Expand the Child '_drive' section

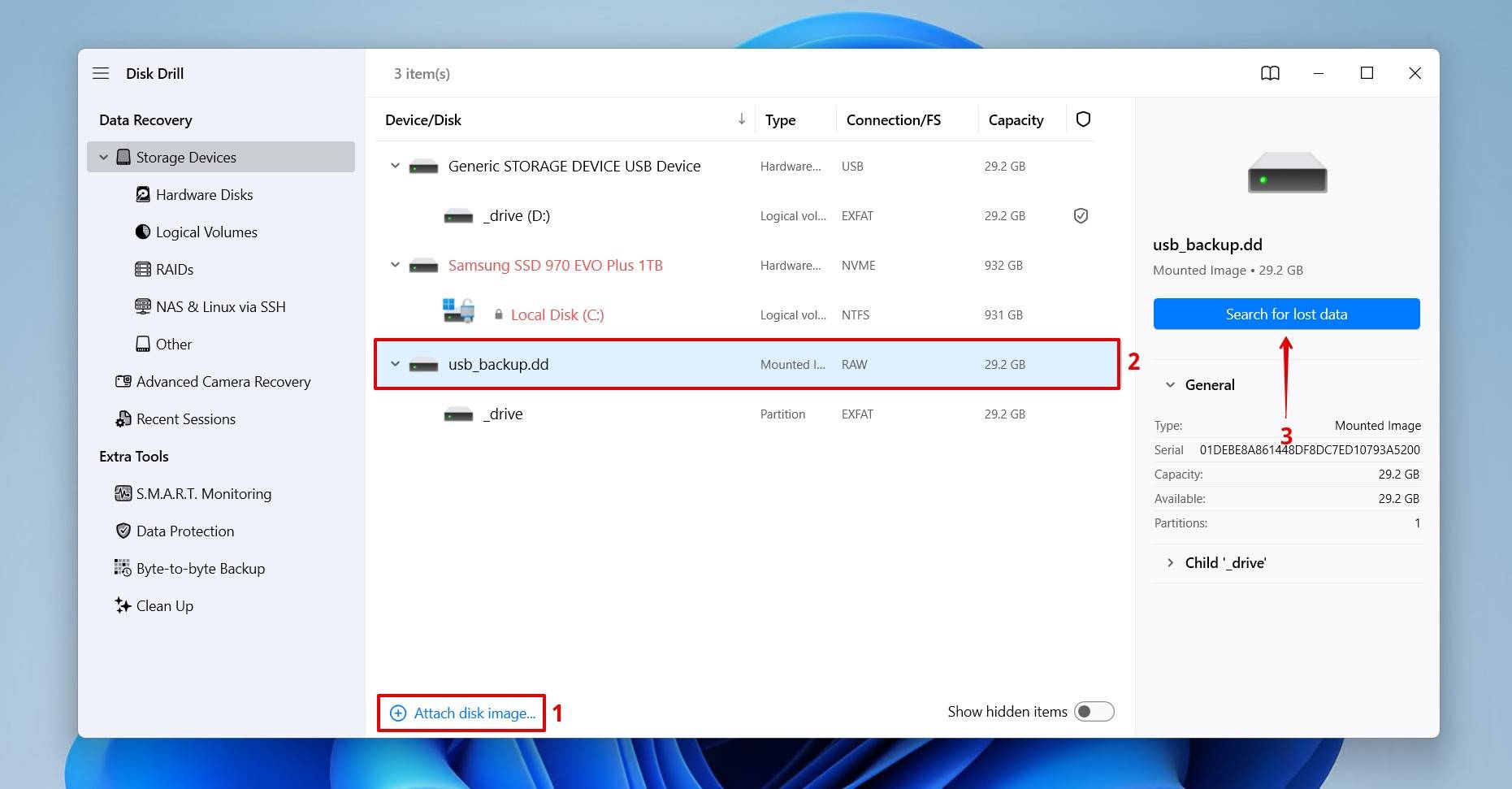pyautogui.click(x=1171, y=562)
